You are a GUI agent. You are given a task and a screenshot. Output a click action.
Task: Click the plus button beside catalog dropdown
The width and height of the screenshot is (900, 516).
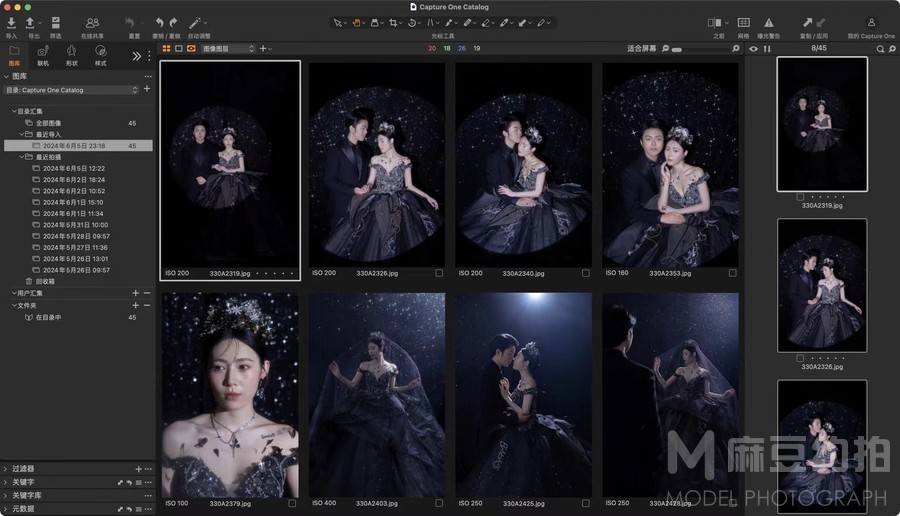147,89
